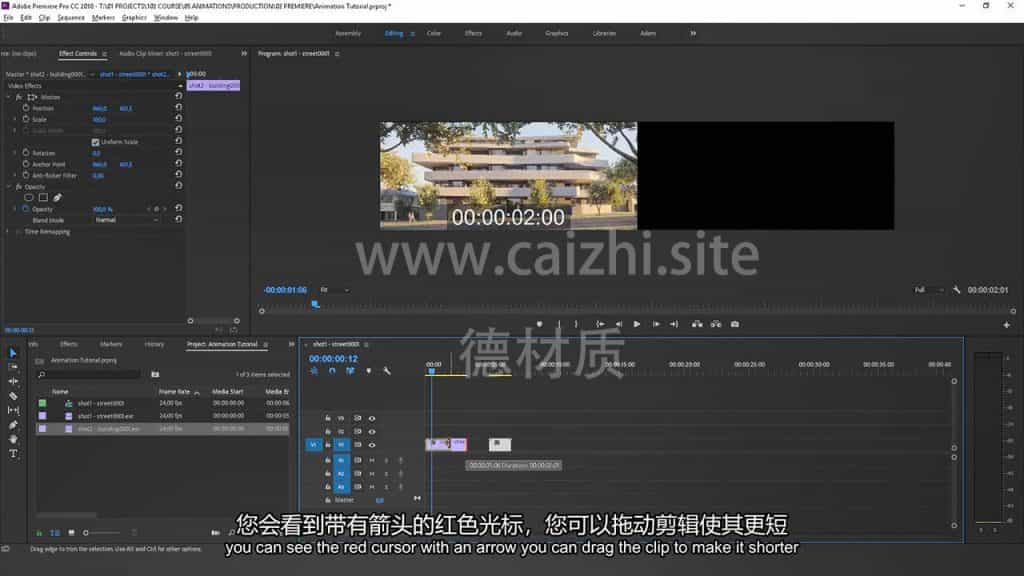The height and width of the screenshot is (576, 1024).
Task: Toggle Scale animation stopwatch
Action: (26, 119)
